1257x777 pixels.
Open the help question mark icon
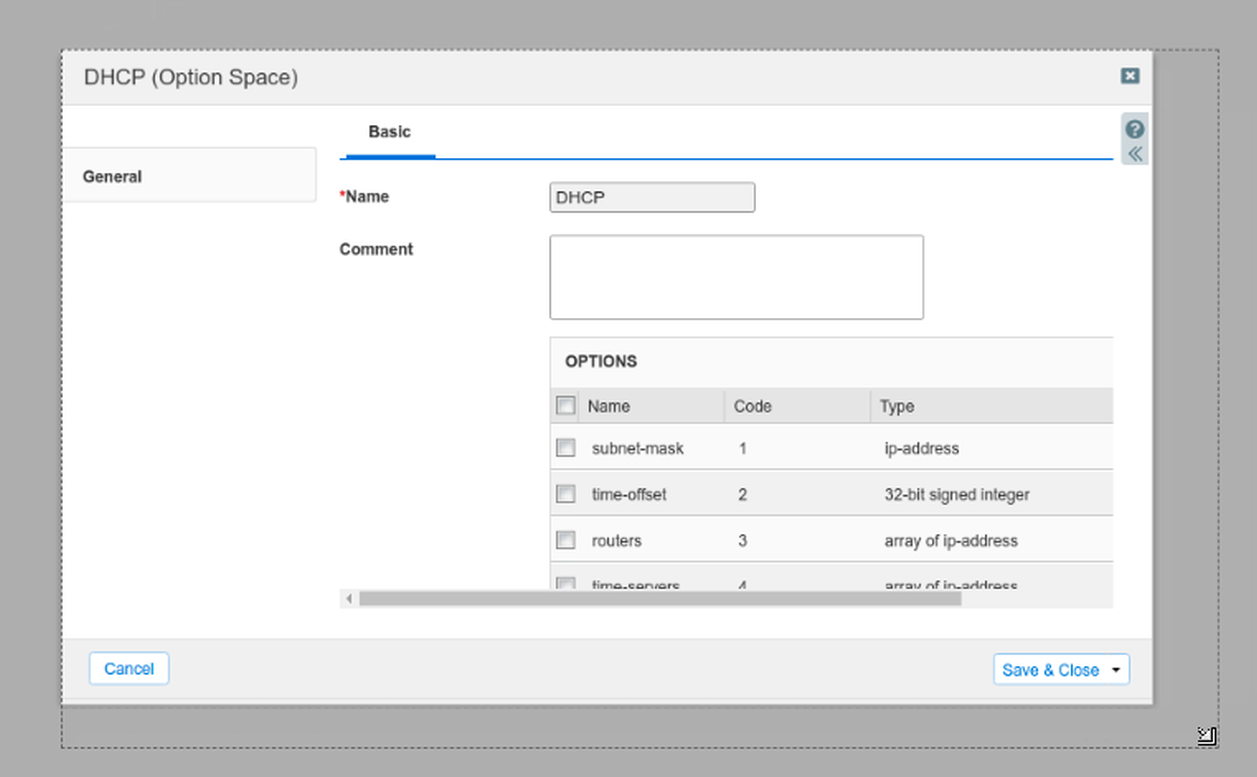pos(1134,130)
